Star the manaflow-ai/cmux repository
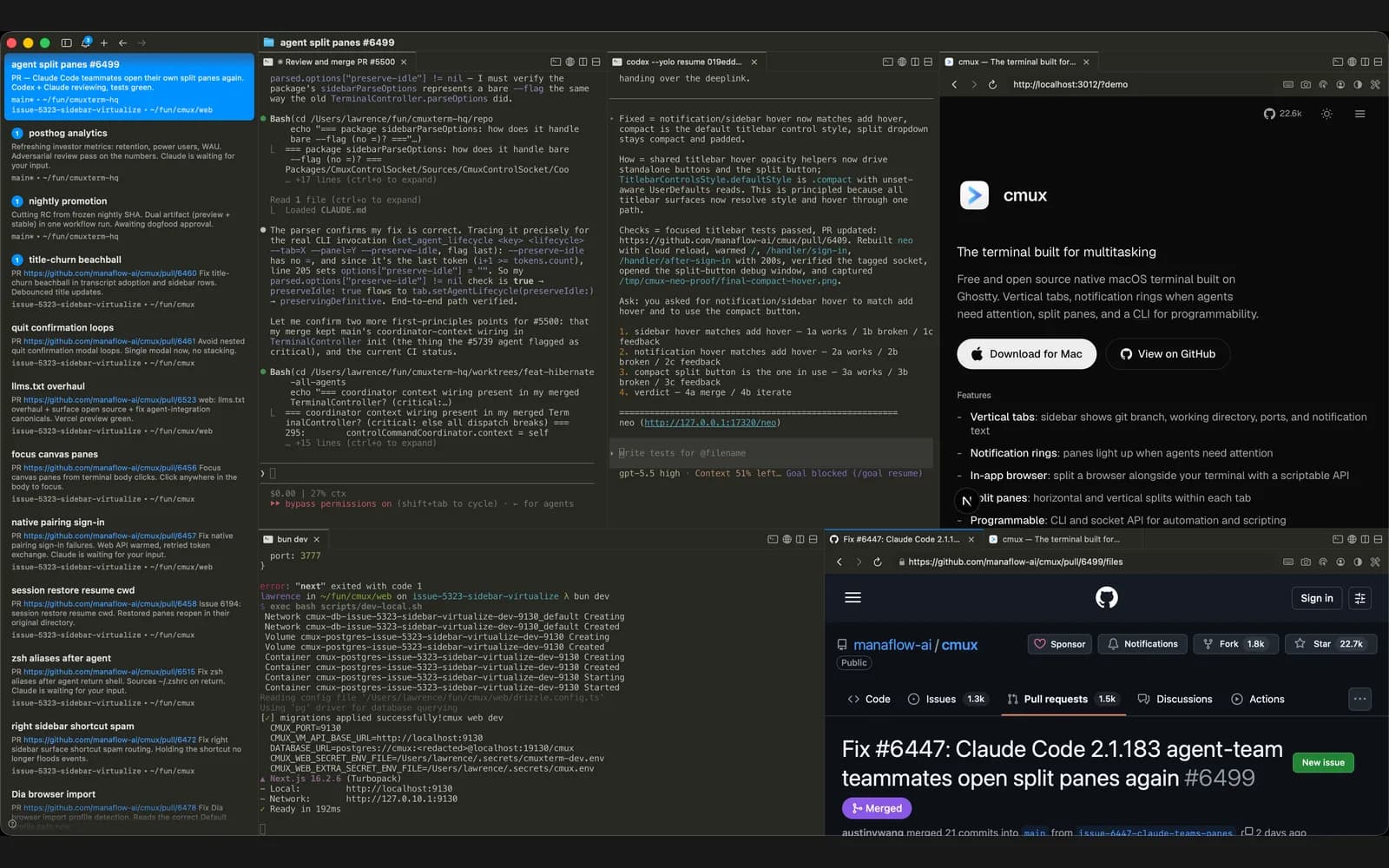This screenshot has width=1389, height=868. tap(1329, 644)
